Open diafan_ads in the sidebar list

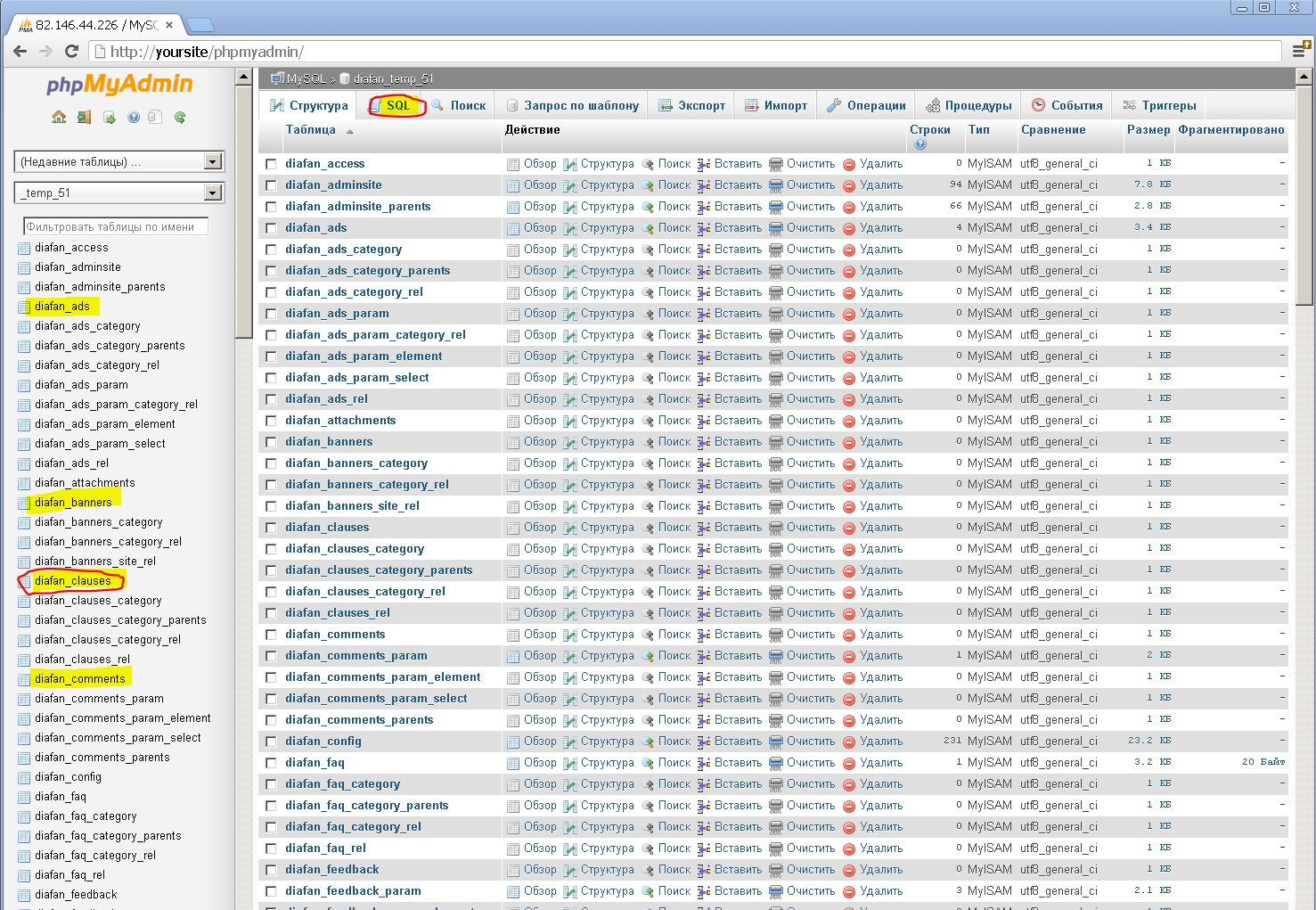[62, 307]
